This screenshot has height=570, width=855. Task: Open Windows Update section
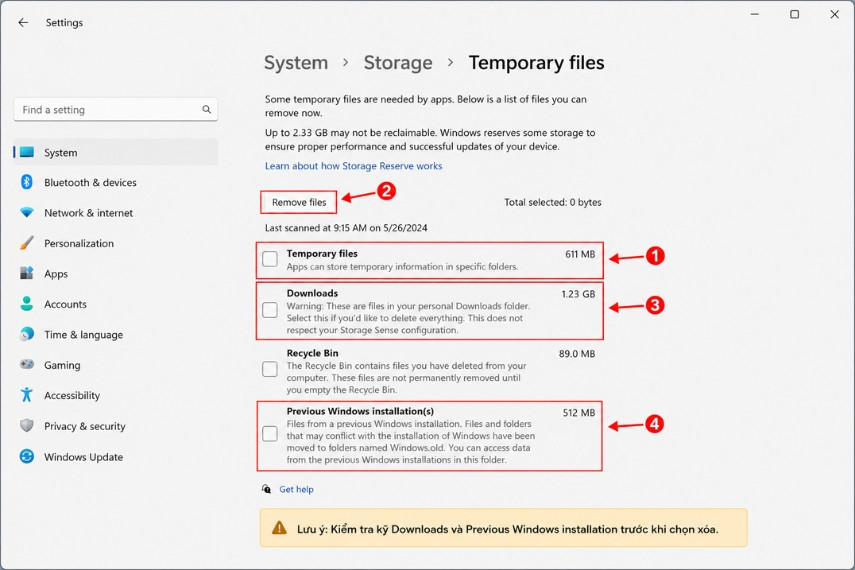[x=116, y=457]
